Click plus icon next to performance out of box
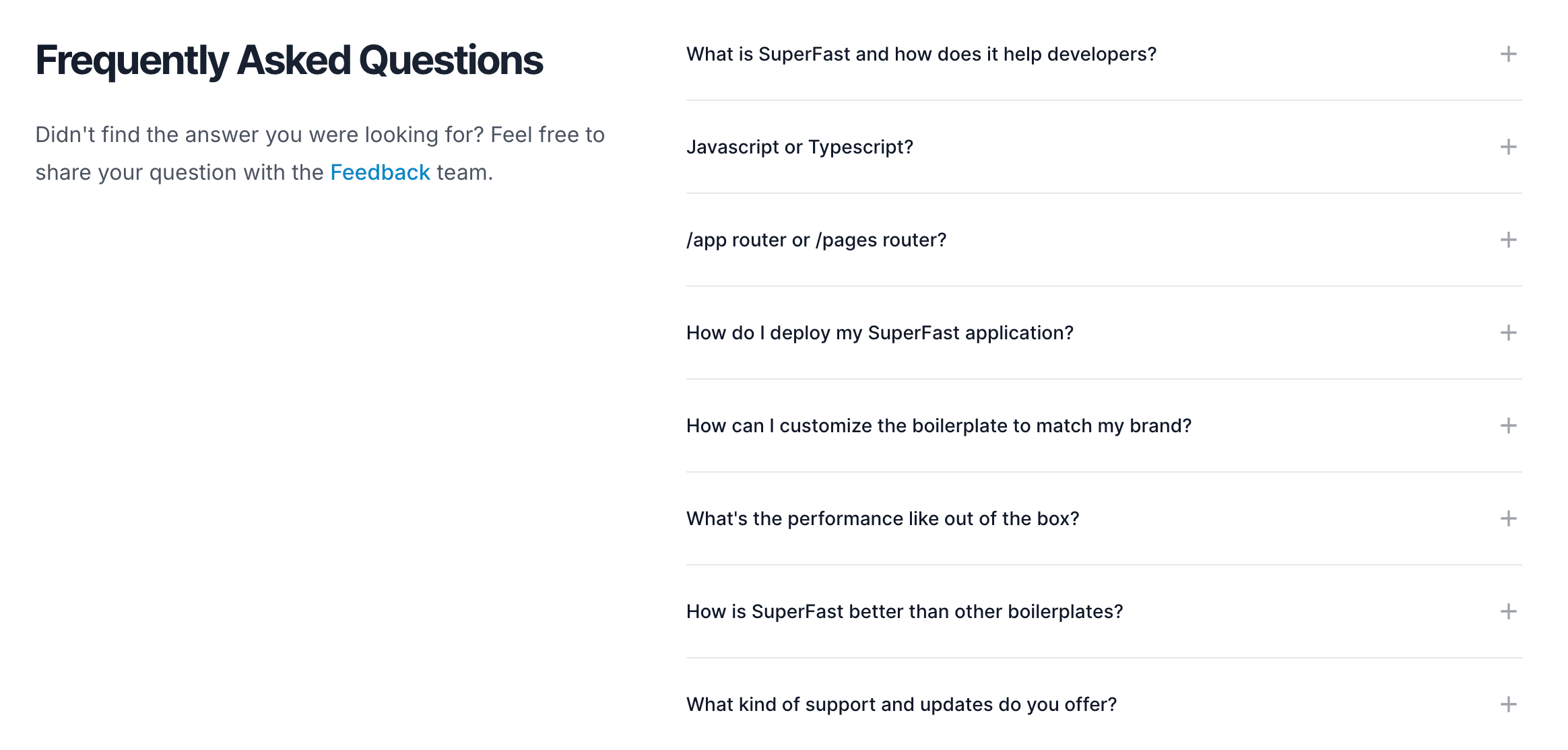Image resolution: width=1568 pixels, height=750 pixels. point(1508,518)
